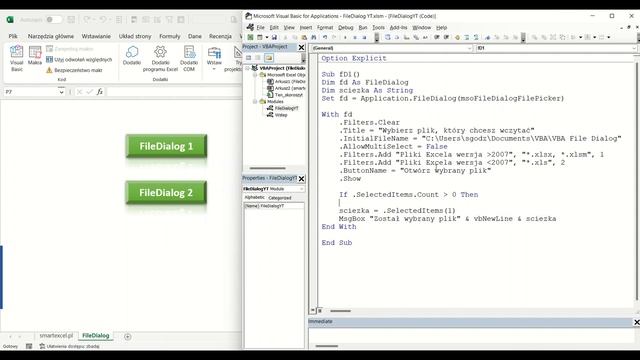The image size is (640, 360).
Task: Run the macro with the Run Sub icon
Action: click(x=345, y=37)
